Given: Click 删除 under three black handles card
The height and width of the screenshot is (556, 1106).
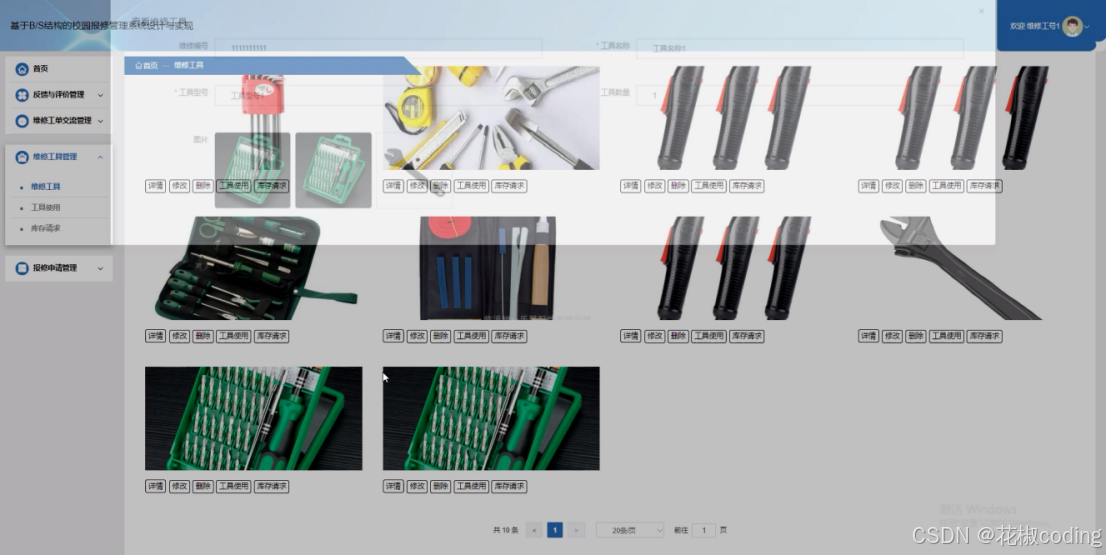Looking at the screenshot, I should pyautogui.click(x=678, y=337).
